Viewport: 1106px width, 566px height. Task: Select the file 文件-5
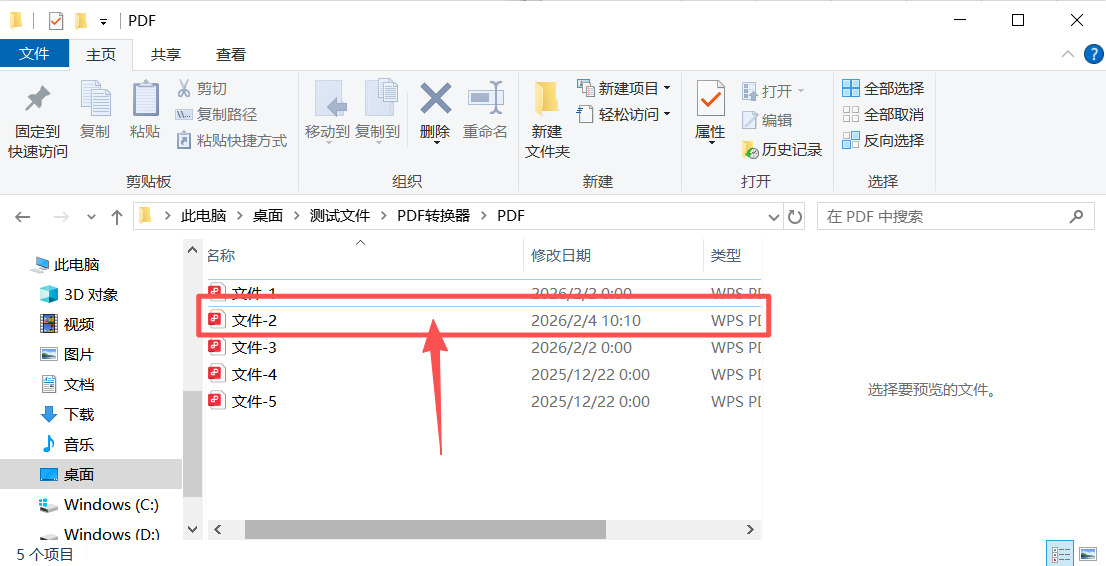(x=482, y=402)
